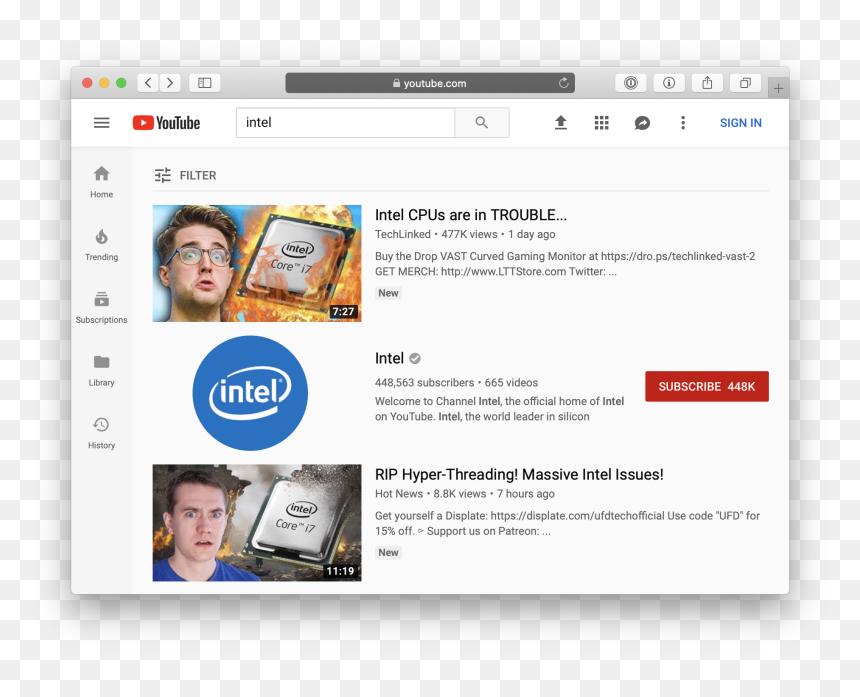Click the '448,563 subscribers' text
The height and width of the screenshot is (697, 860).
[x=425, y=383]
